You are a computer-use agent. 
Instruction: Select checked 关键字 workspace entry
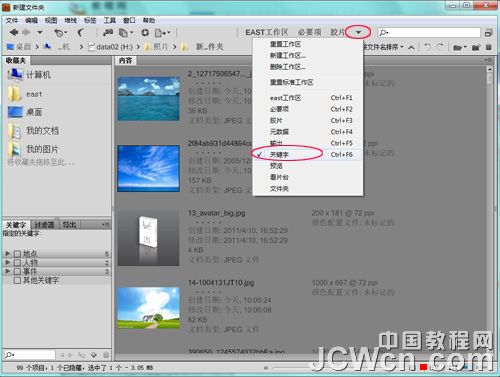click(308, 154)
